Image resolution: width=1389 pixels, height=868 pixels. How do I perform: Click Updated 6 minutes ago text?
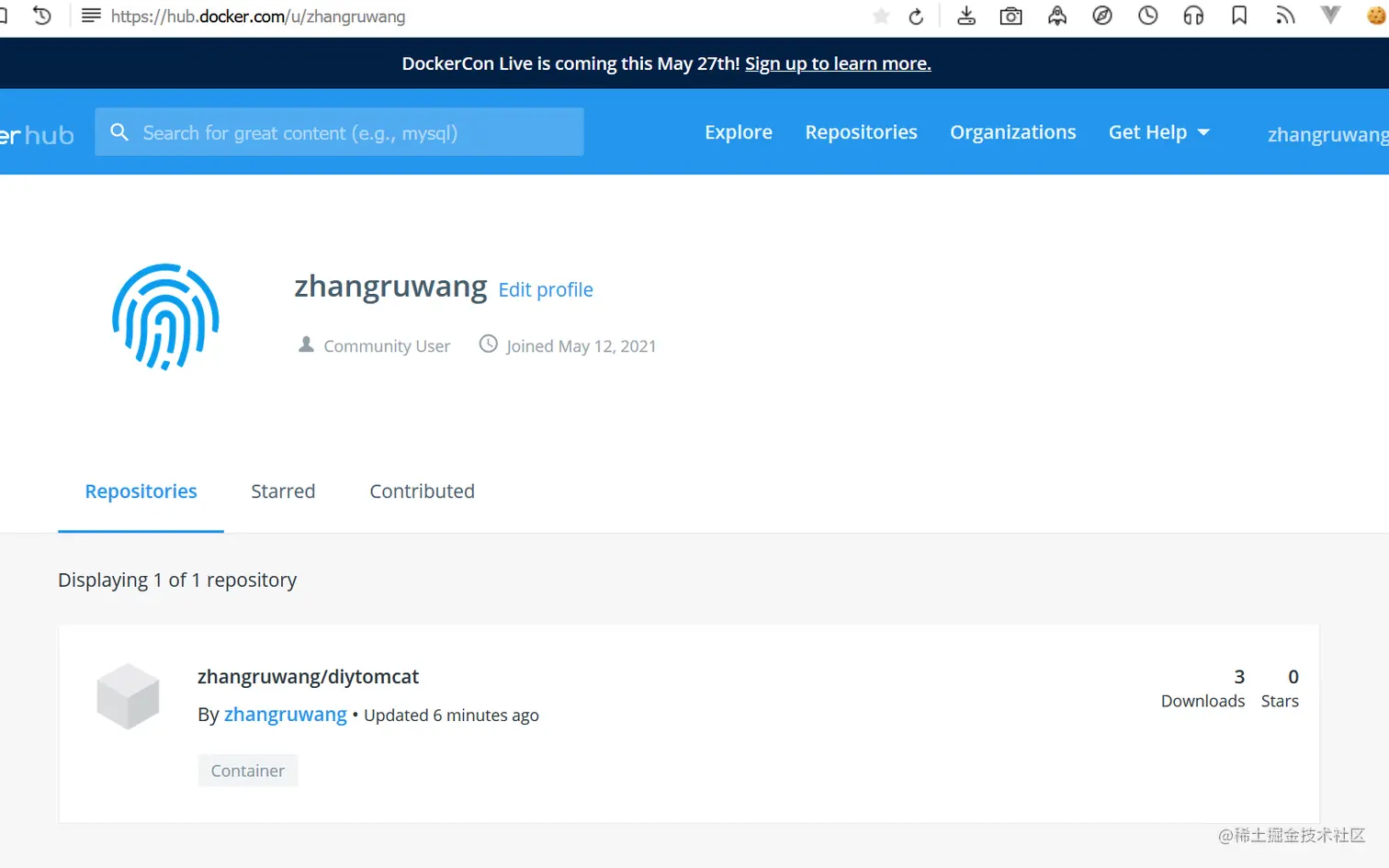451,716
